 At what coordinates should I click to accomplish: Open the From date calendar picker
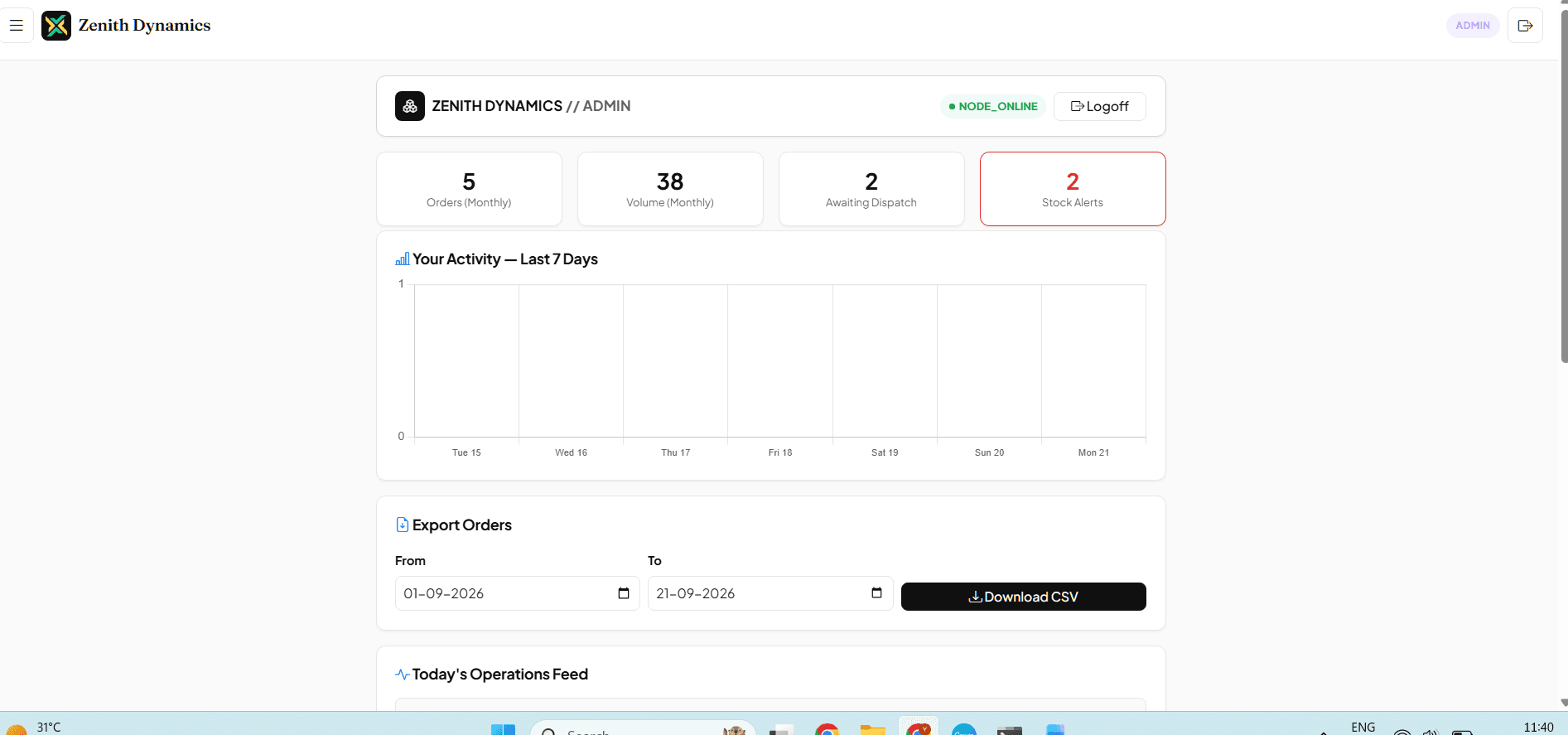coord(624,593)
